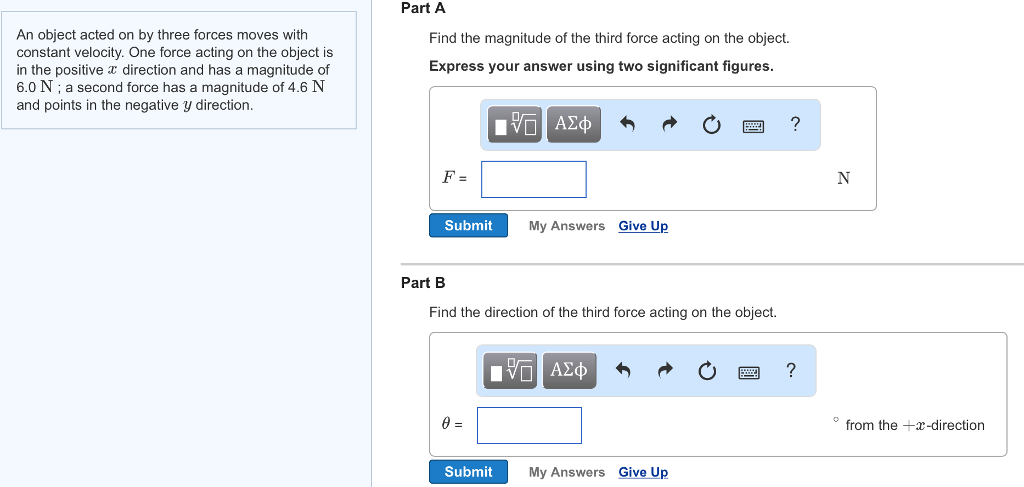Image resolution: width=1024 pixels, height=487 pixels.
Task: Show Part B keyboard shortcuts
Action: [749, 372]
